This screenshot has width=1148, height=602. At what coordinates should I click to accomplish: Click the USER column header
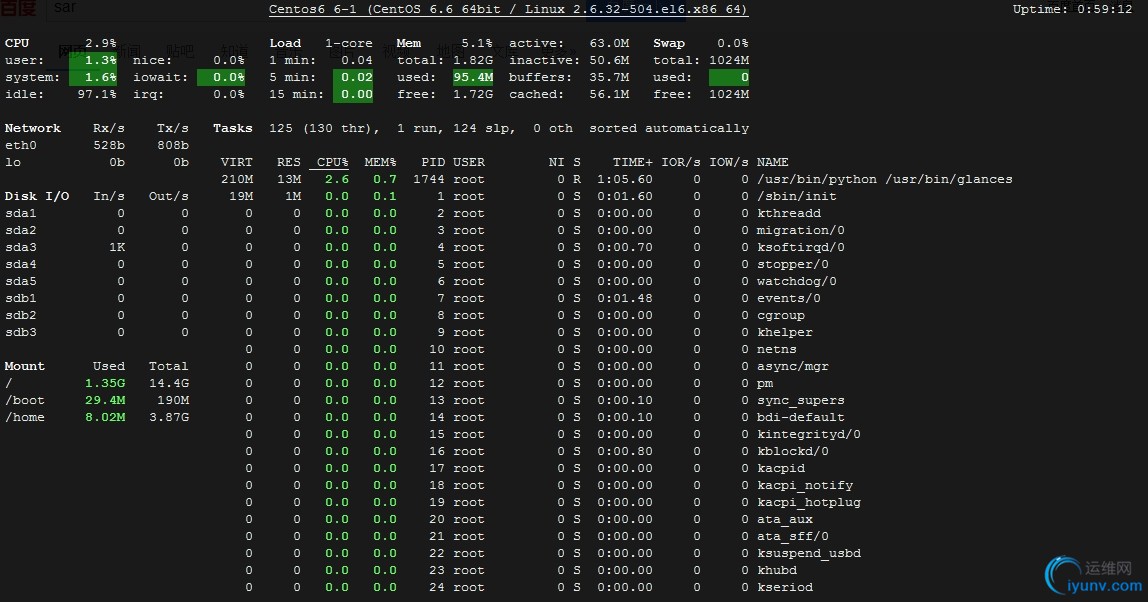[469, 162]
